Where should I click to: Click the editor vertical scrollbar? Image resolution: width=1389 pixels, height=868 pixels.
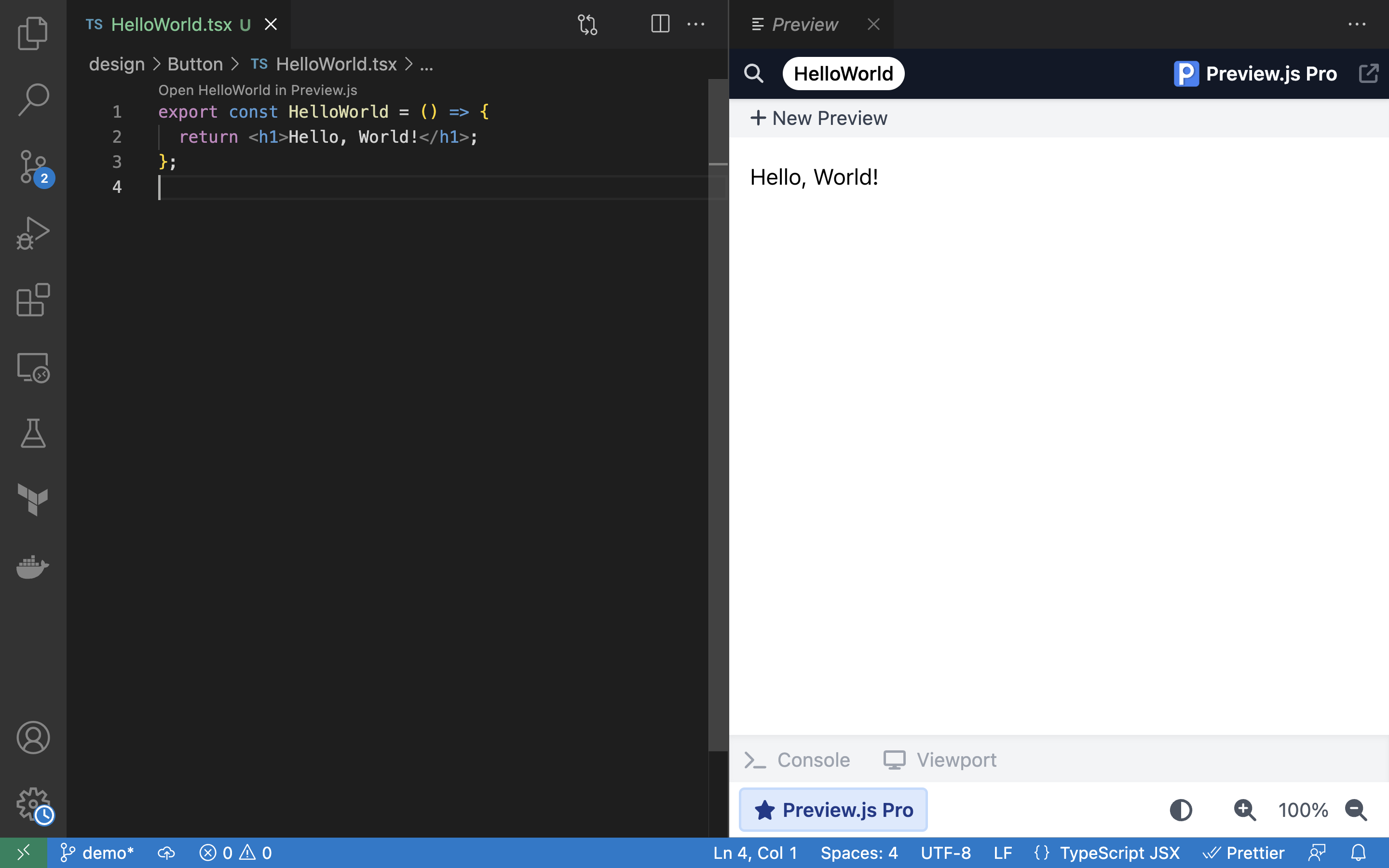click(718, 415)
